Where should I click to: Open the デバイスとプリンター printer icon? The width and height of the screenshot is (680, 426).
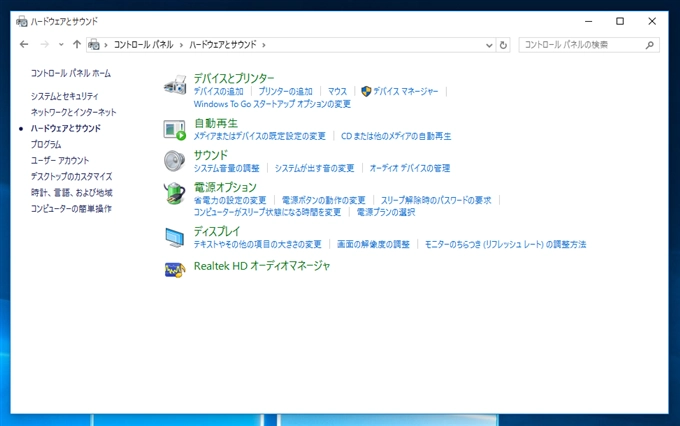click(x=175, y=85)
